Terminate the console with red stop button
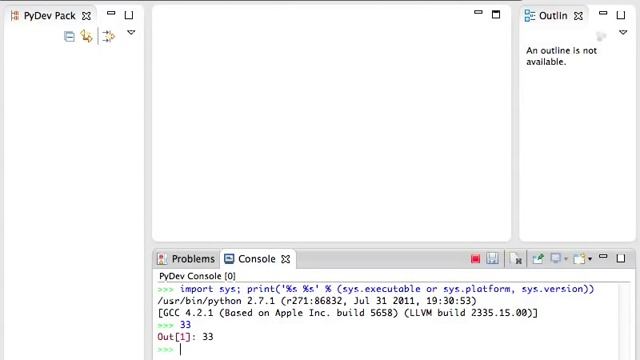640x360 pixels. coord(475,259)
